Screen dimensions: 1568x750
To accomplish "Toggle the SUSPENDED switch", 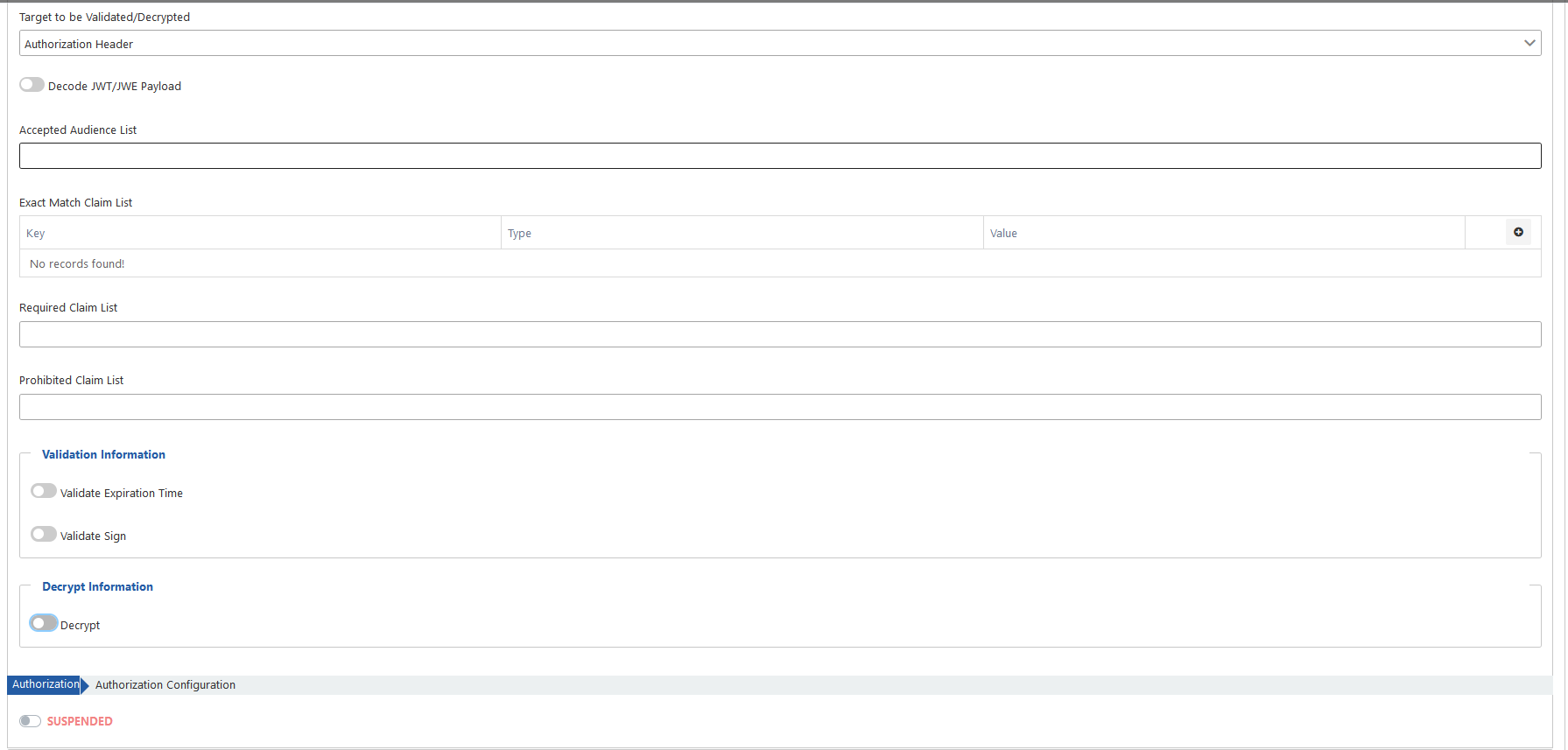I will pyautogui.click(x=31, y=721).
